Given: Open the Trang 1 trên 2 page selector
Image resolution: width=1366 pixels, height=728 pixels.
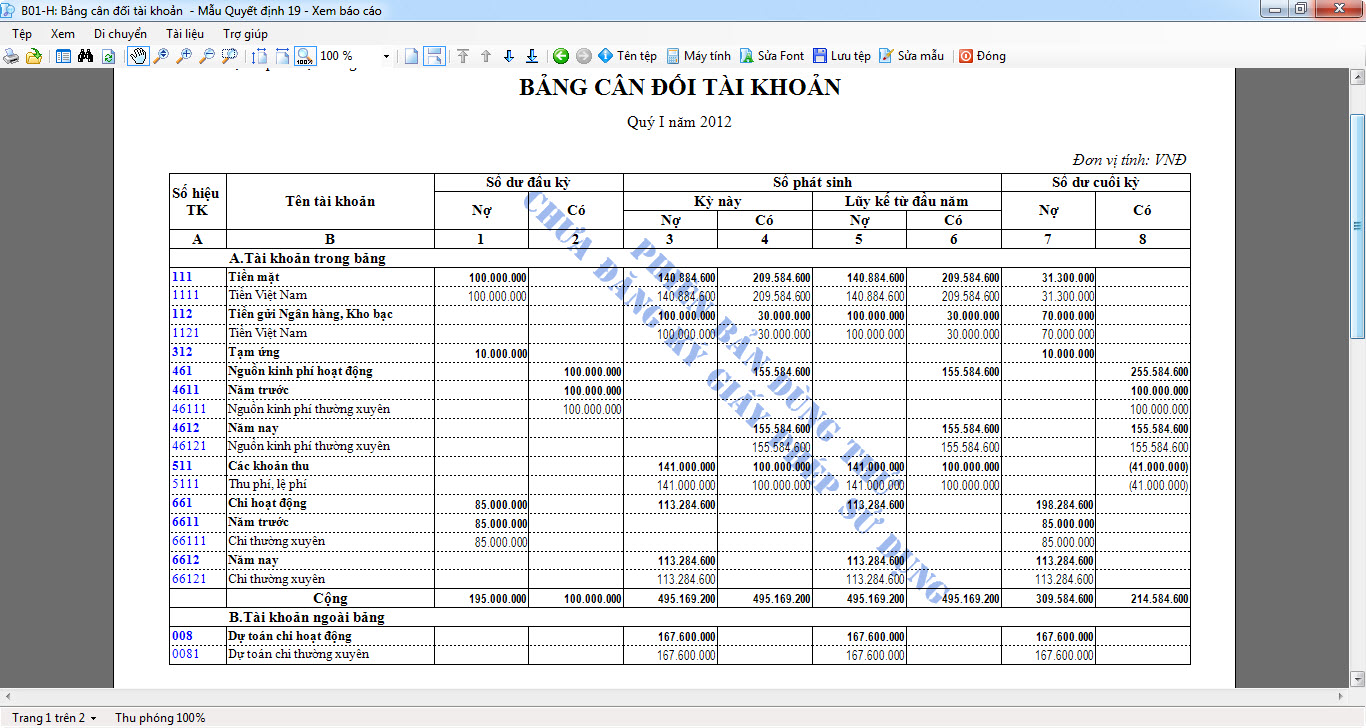Looking at the screenshot, I should (x=54, y=718).
